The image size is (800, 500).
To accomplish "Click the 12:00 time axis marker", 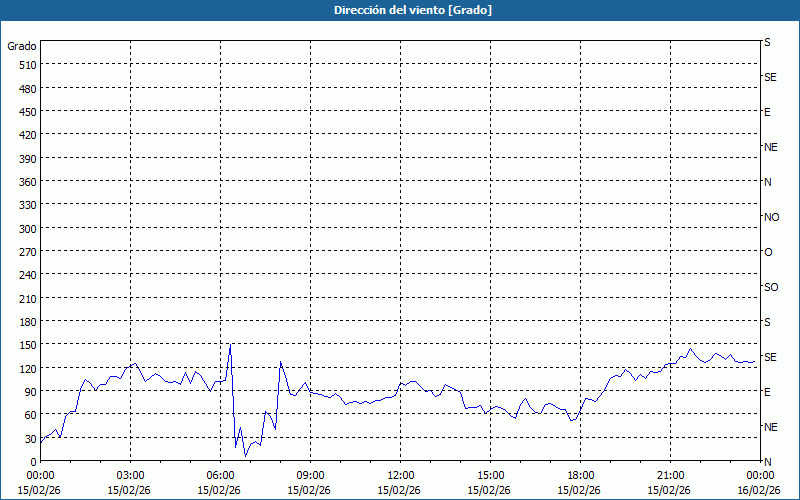I will (x=400, y=475).
